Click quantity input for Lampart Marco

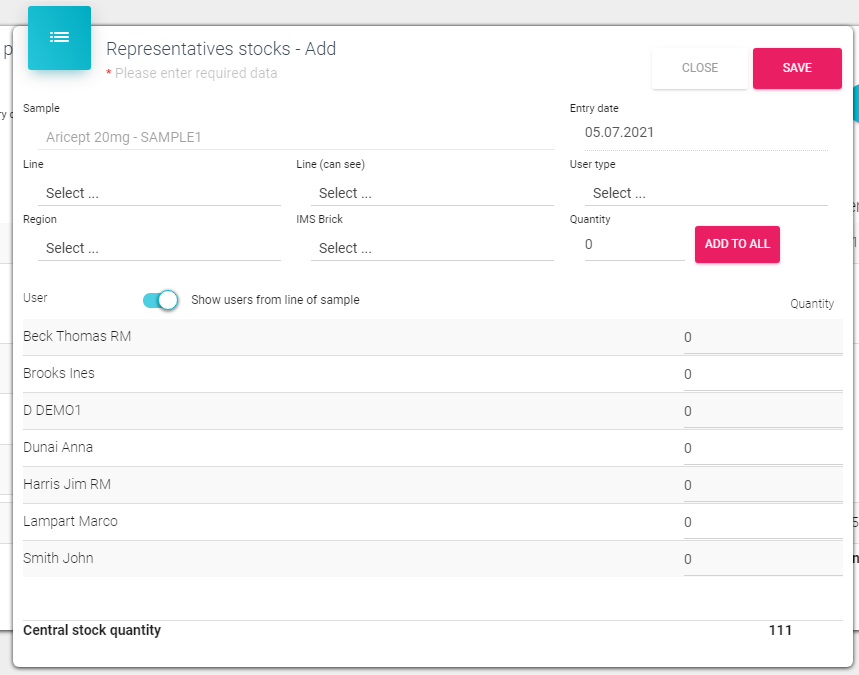click(x=762, y=523)
